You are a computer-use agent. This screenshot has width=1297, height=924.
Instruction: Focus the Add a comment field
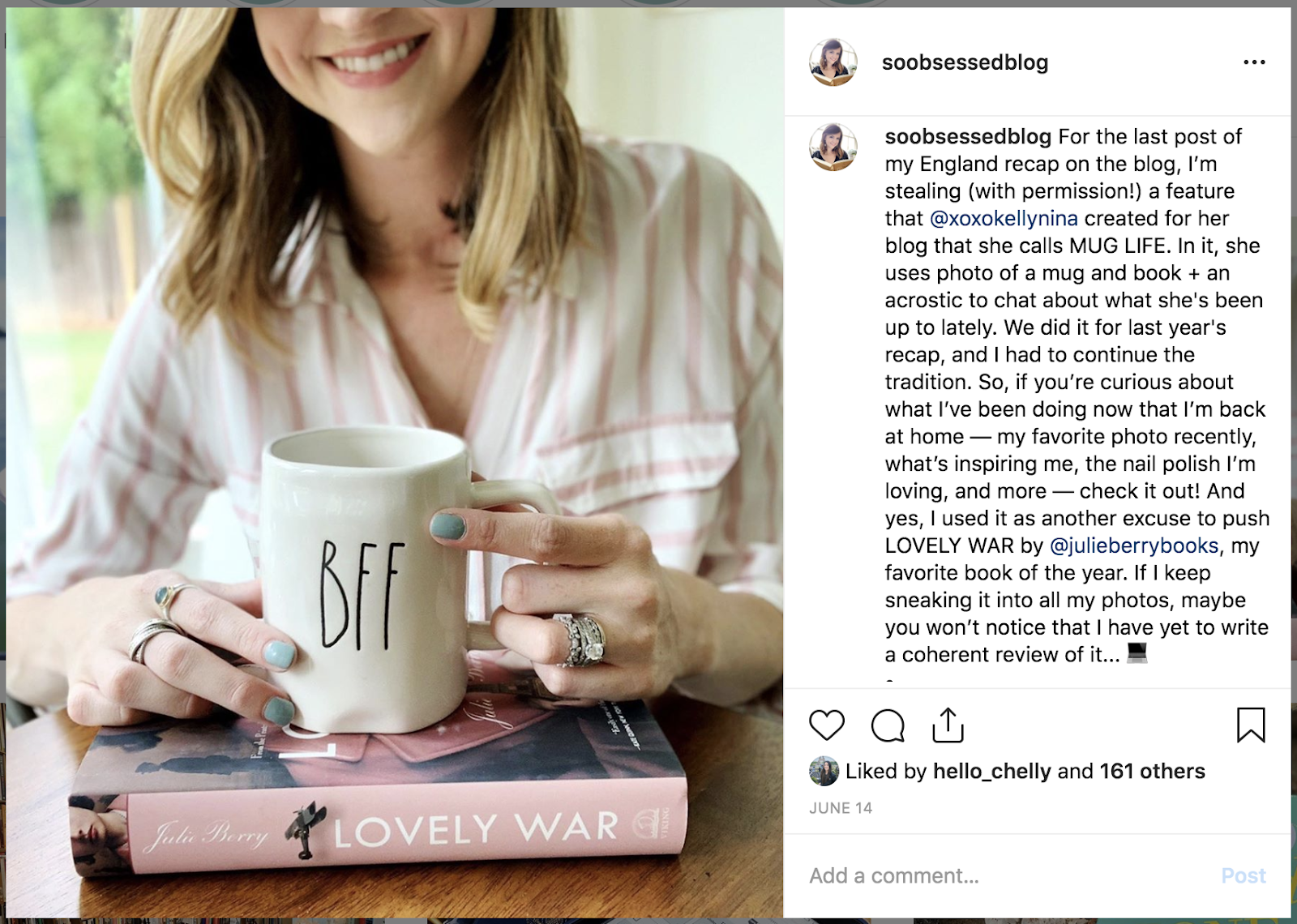click(x=1005, y=876)
